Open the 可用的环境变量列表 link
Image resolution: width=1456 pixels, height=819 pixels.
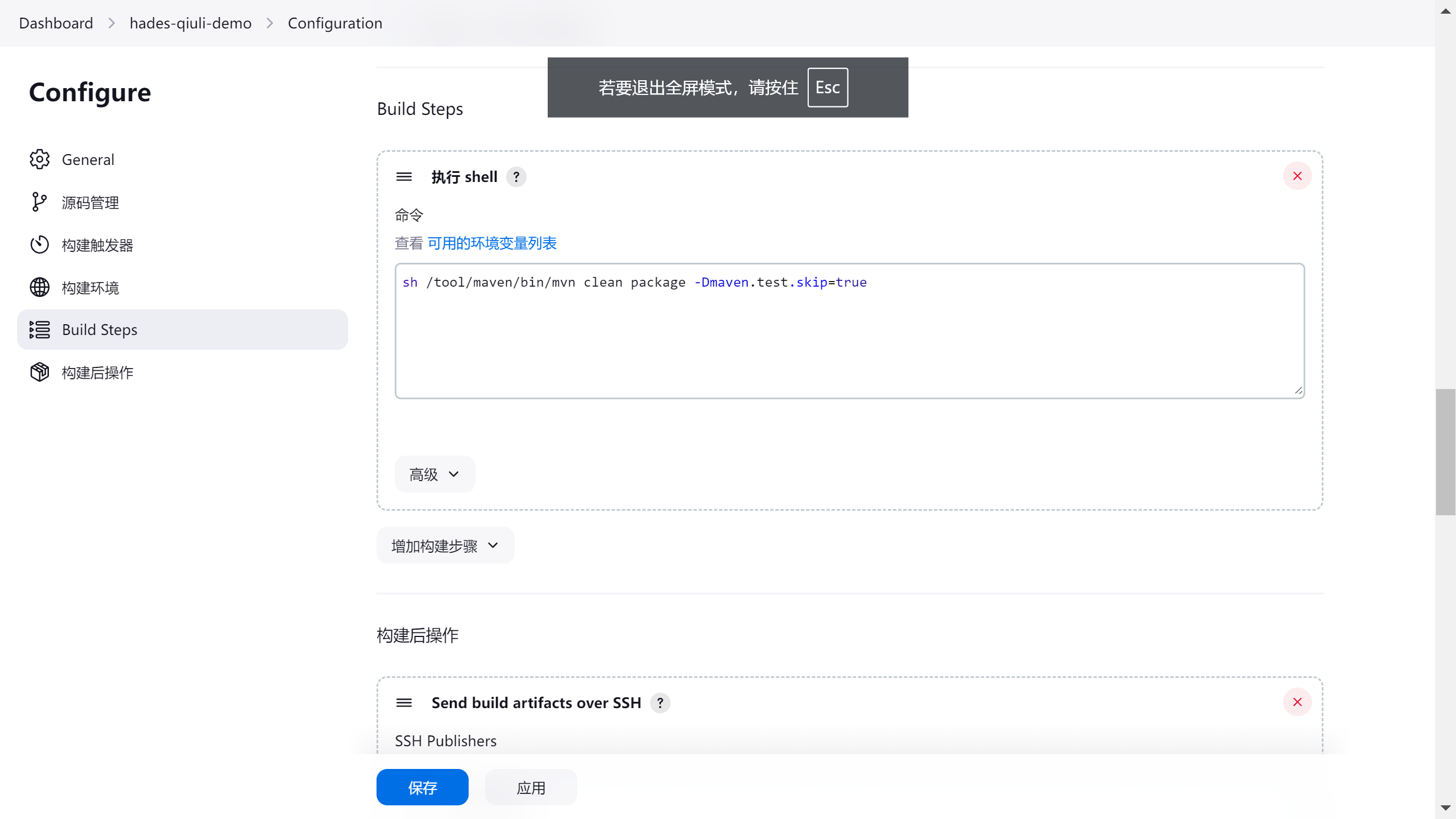[x=492, y=243]
